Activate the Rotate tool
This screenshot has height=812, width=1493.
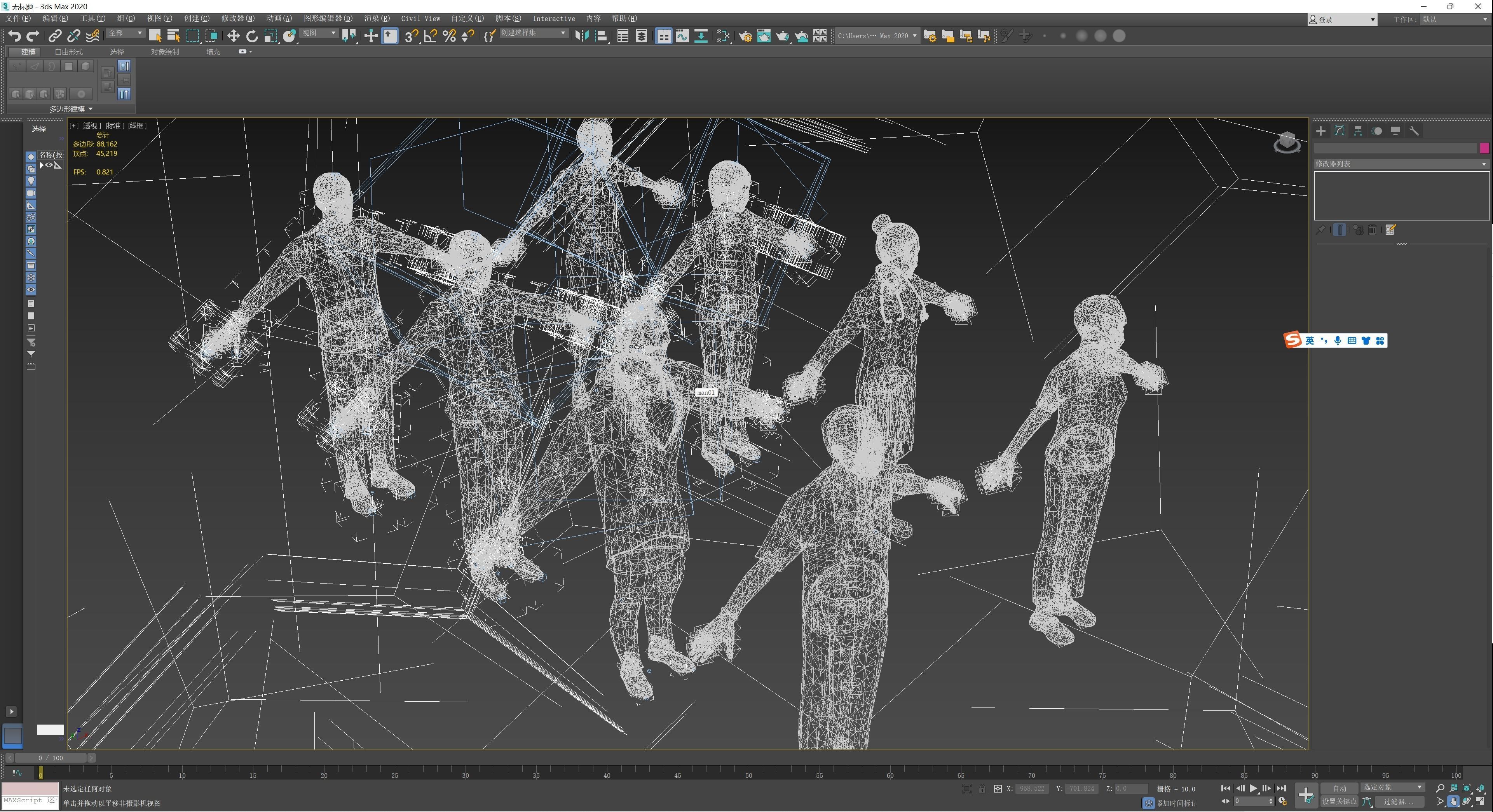(251, 37)
